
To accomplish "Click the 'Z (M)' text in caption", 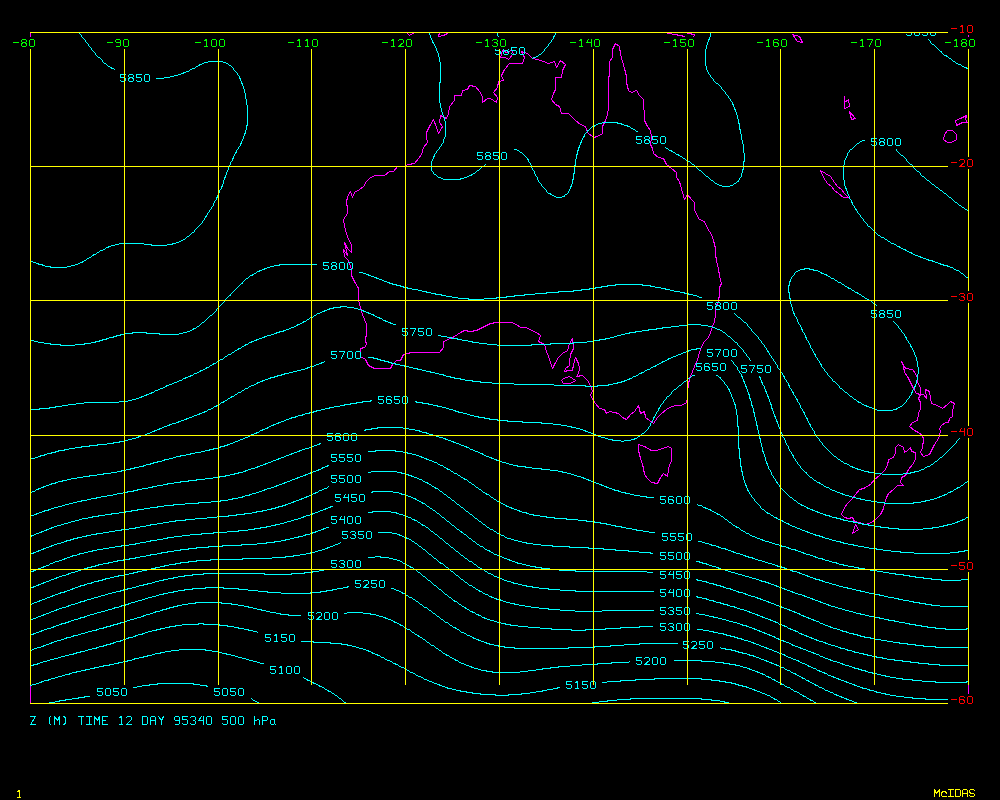I will tap(48, 720).
